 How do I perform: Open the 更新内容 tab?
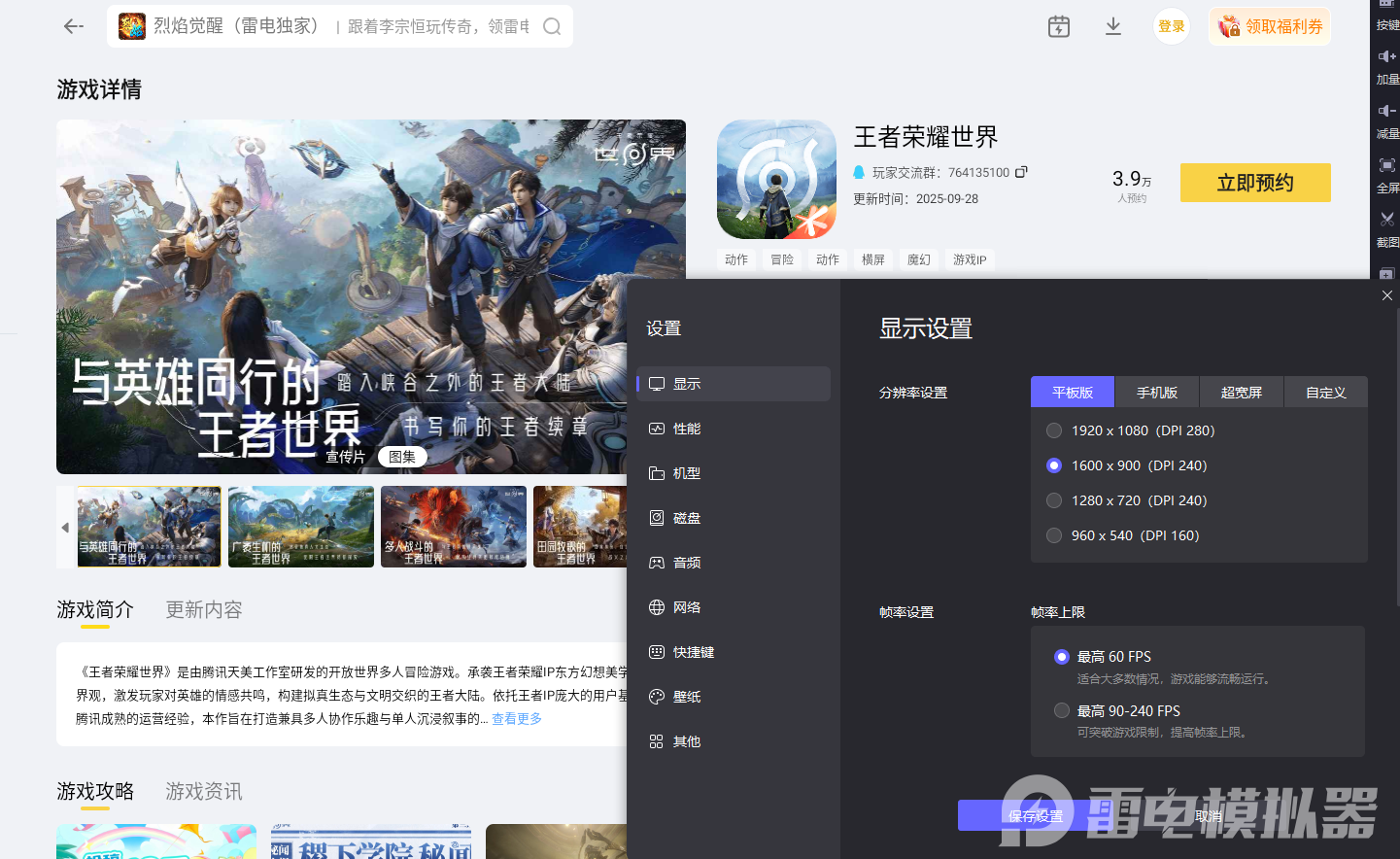pyautogui.click(x=203, y=609)
